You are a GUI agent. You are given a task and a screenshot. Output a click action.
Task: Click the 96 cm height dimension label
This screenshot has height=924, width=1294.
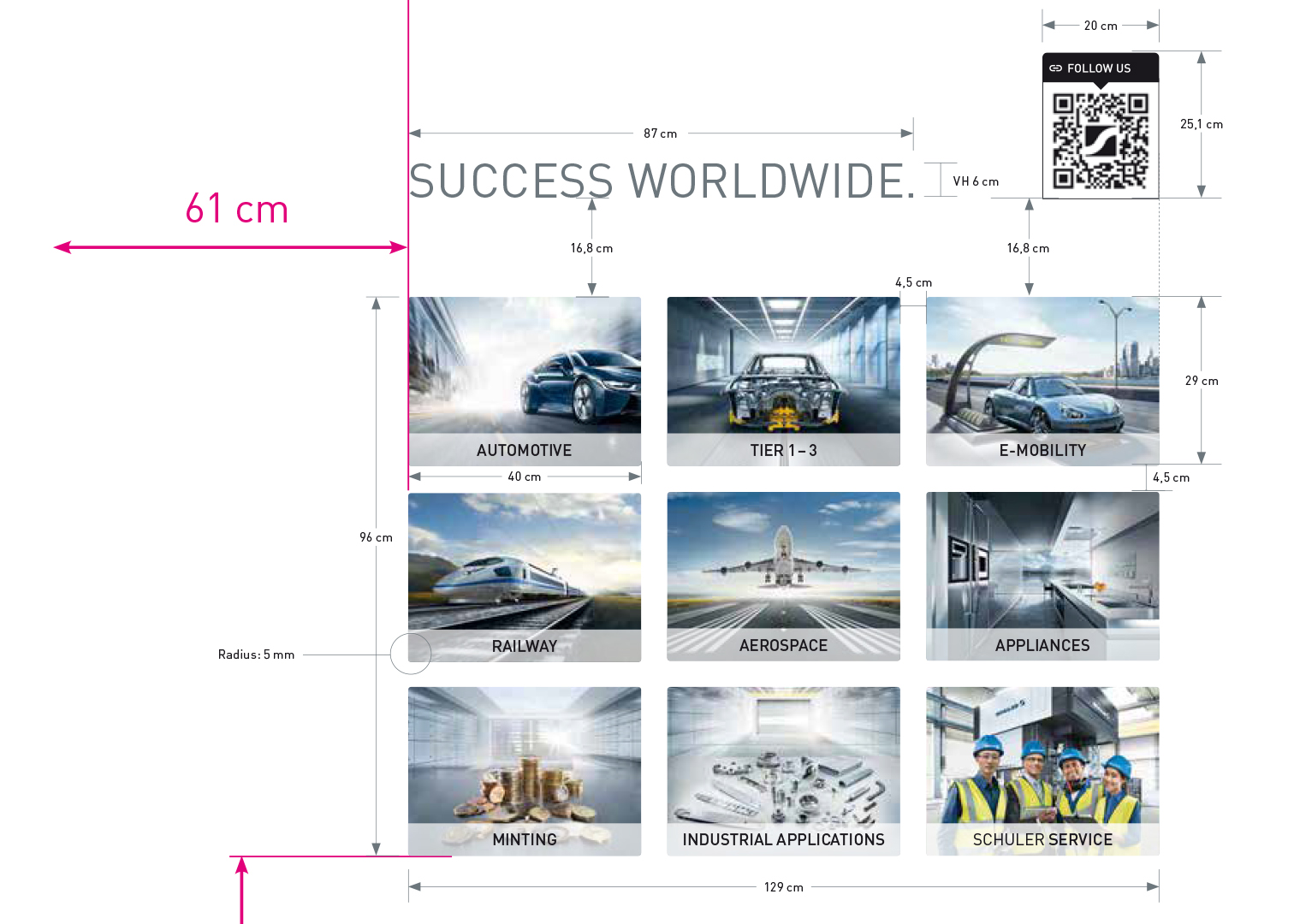(376, 537)
